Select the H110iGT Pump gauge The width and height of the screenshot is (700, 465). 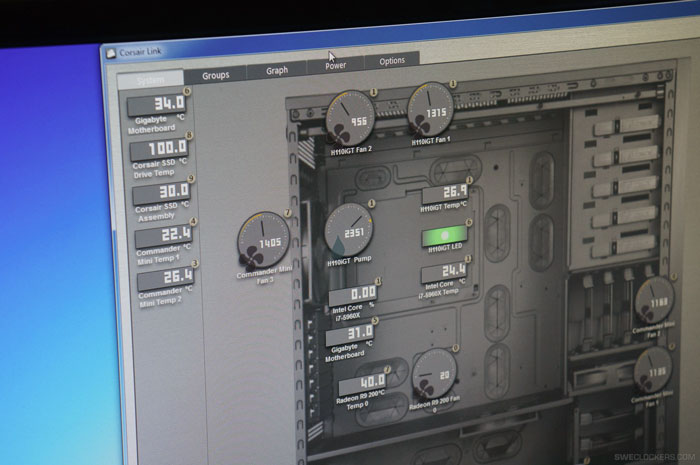pos(348,230)
